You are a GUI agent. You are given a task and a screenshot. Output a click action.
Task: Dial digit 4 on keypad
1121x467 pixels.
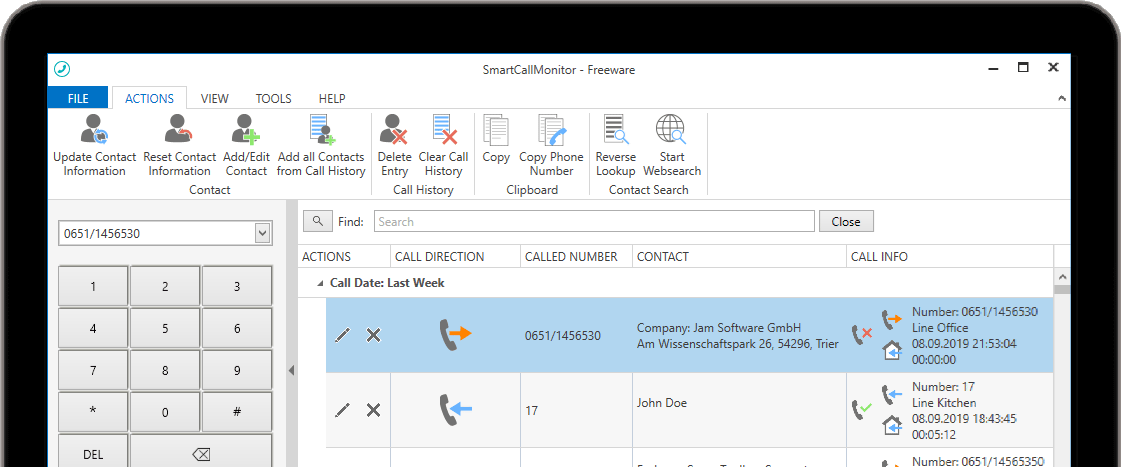click(93, 328)
